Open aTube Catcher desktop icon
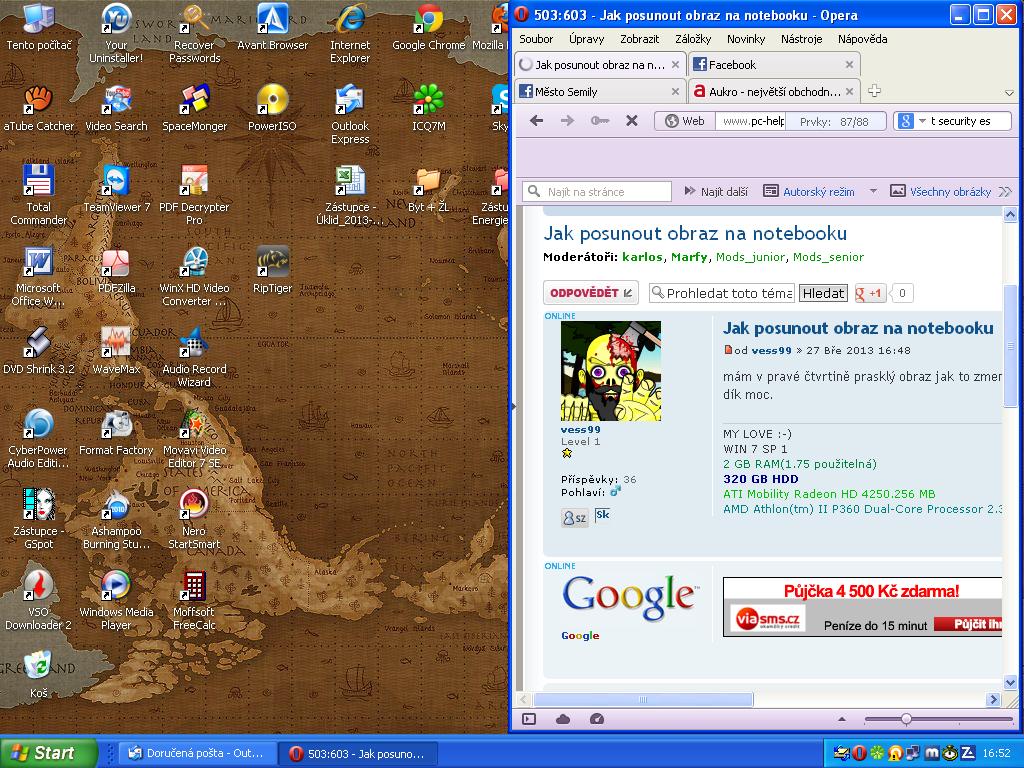 39,108
